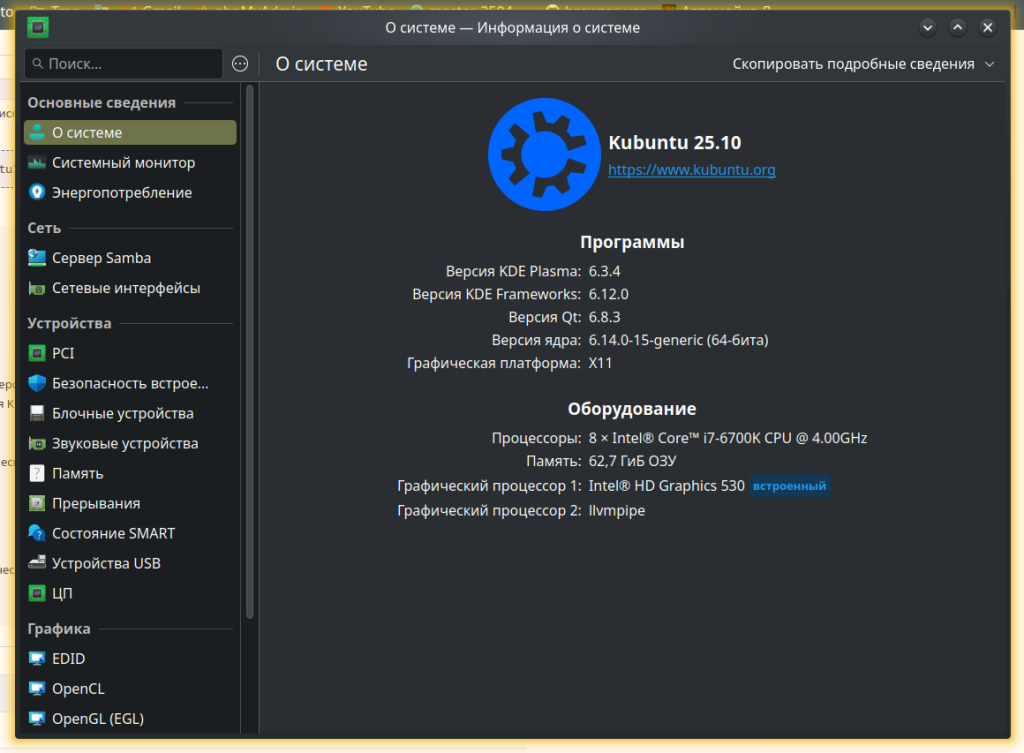Viewport: 1024px width, 753px height.
Task: Click the PCI chip icon
Action: 37,353
